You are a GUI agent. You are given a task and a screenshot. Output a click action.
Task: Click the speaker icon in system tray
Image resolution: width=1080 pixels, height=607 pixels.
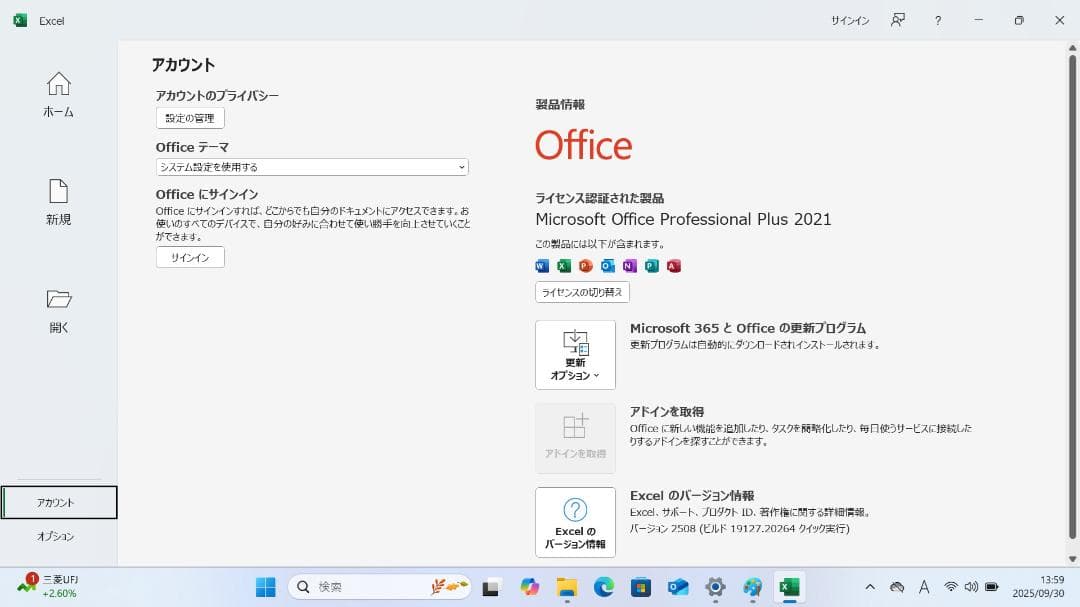(971, 587)
